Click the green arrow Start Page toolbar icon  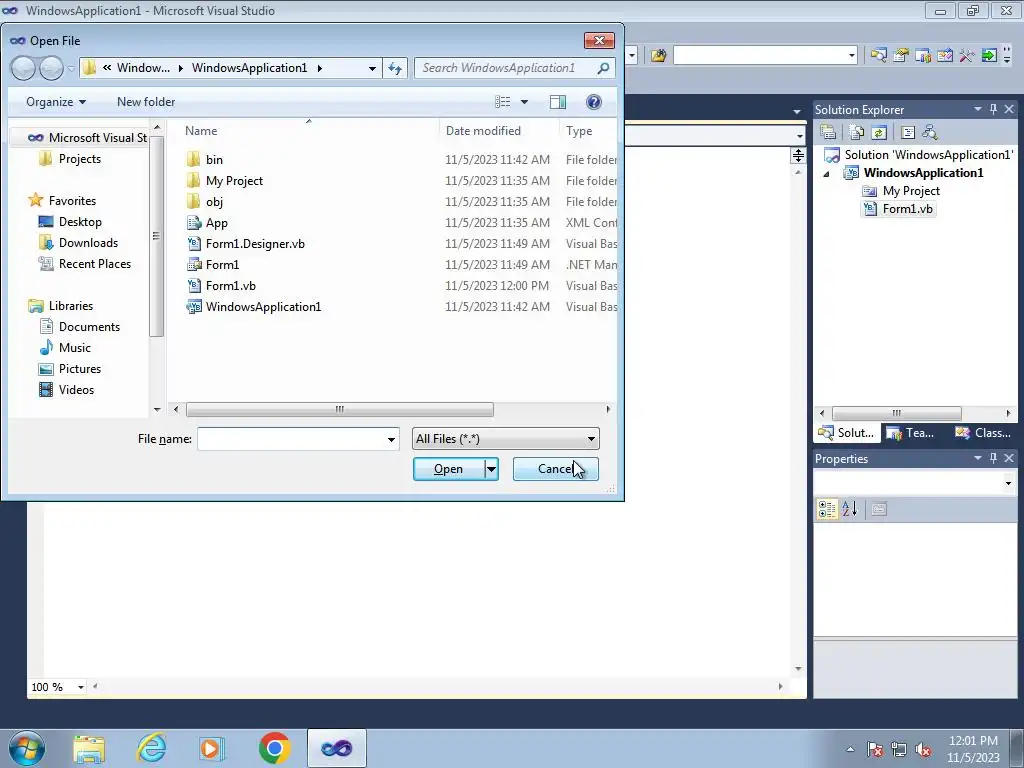point(989,56)
